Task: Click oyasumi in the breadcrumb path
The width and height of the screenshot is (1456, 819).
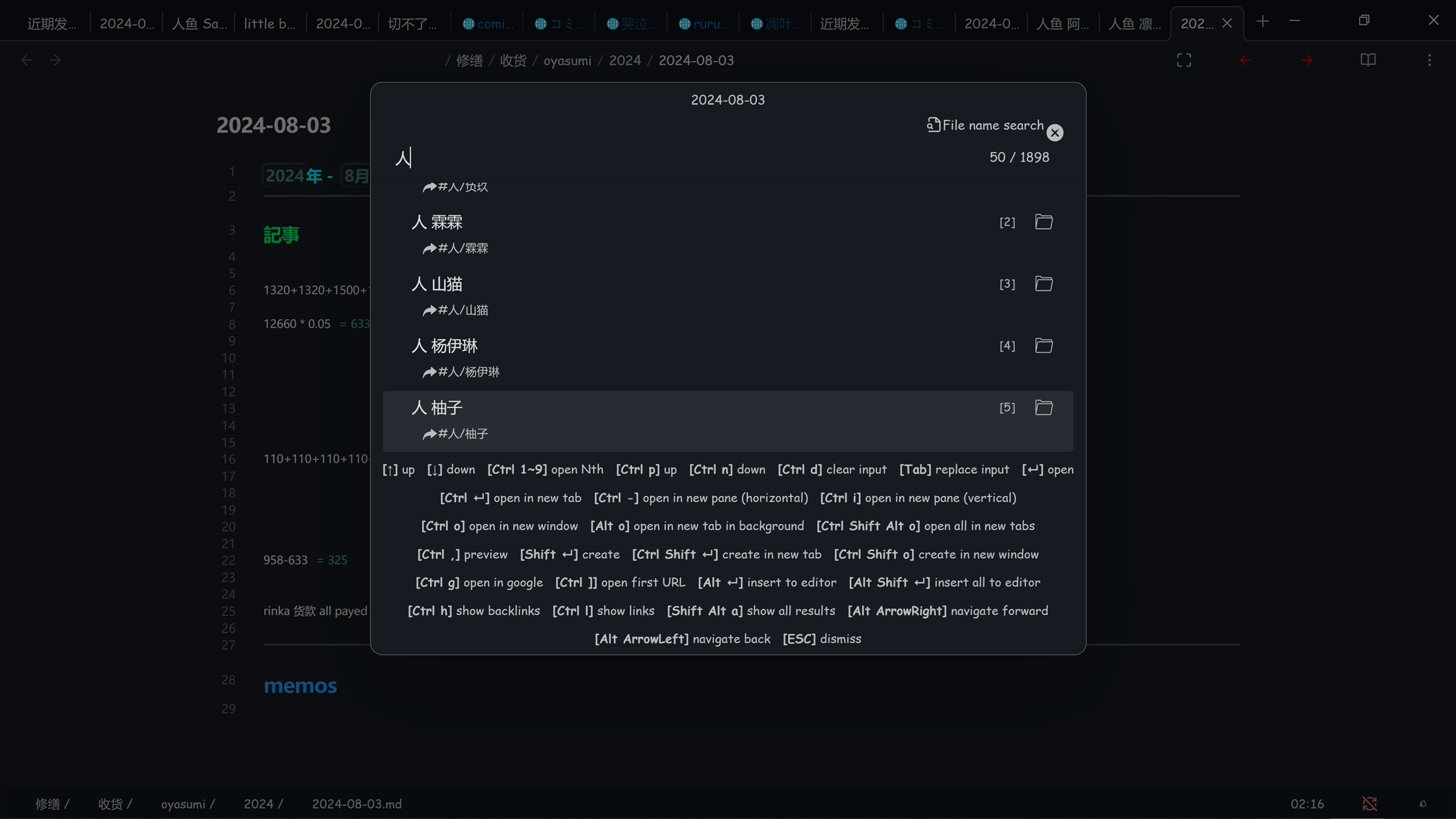Action: [567, 60]
